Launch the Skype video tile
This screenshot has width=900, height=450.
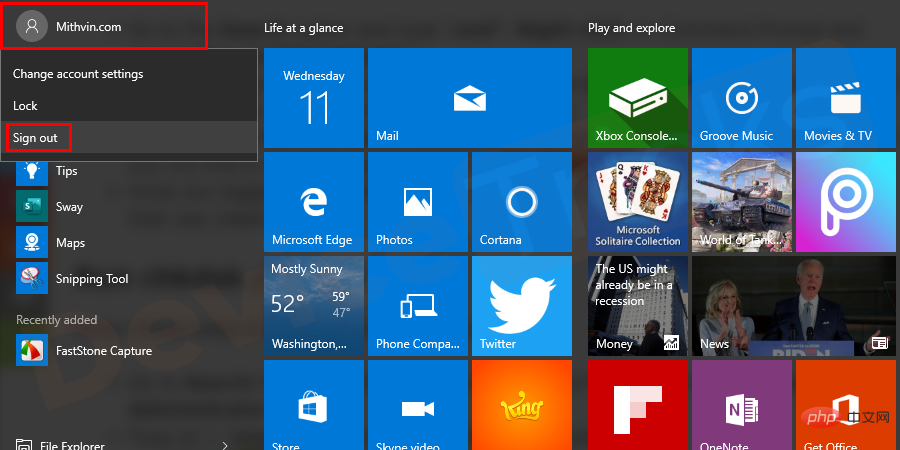click(x=418, y=405)
